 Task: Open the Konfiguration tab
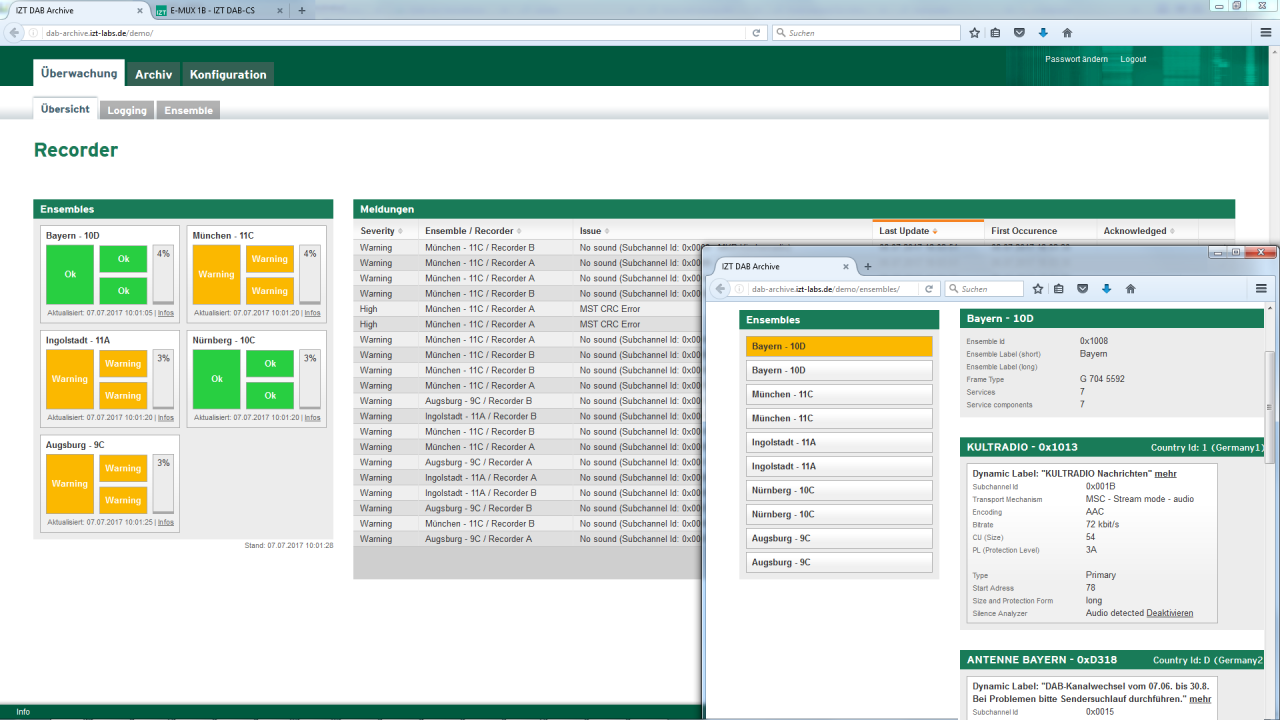228,74
